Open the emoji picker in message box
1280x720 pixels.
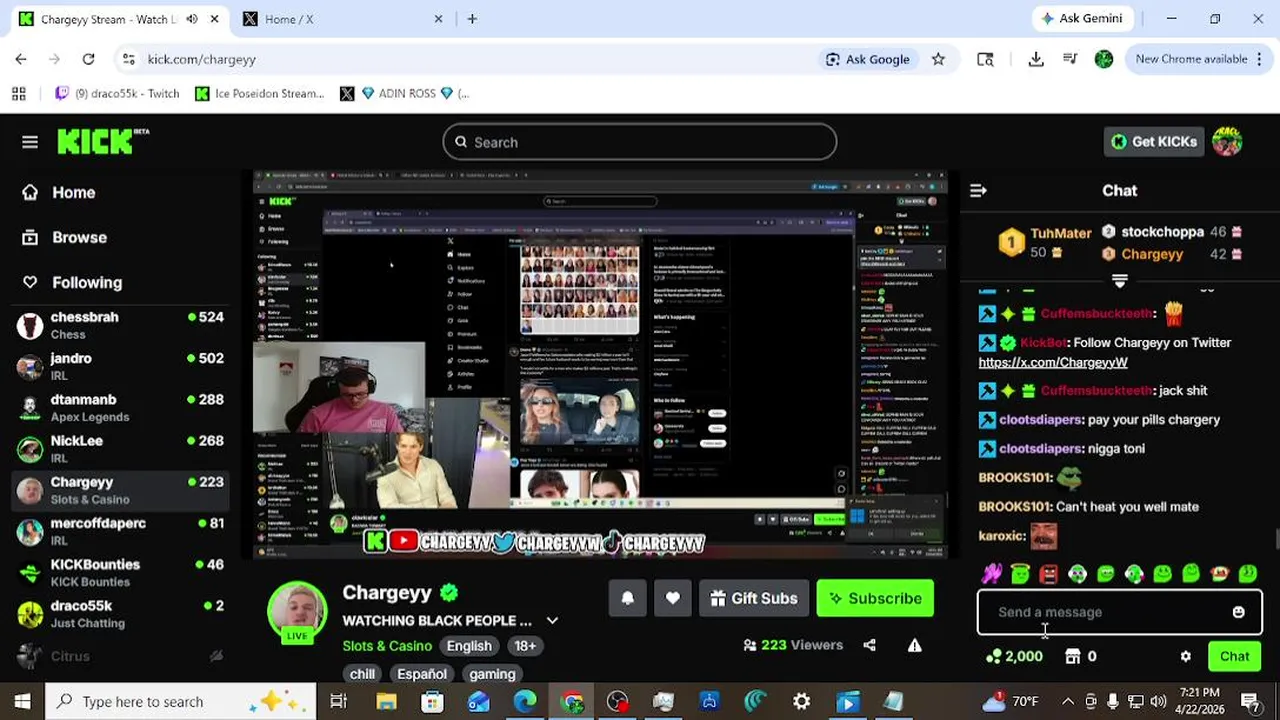1238,612
